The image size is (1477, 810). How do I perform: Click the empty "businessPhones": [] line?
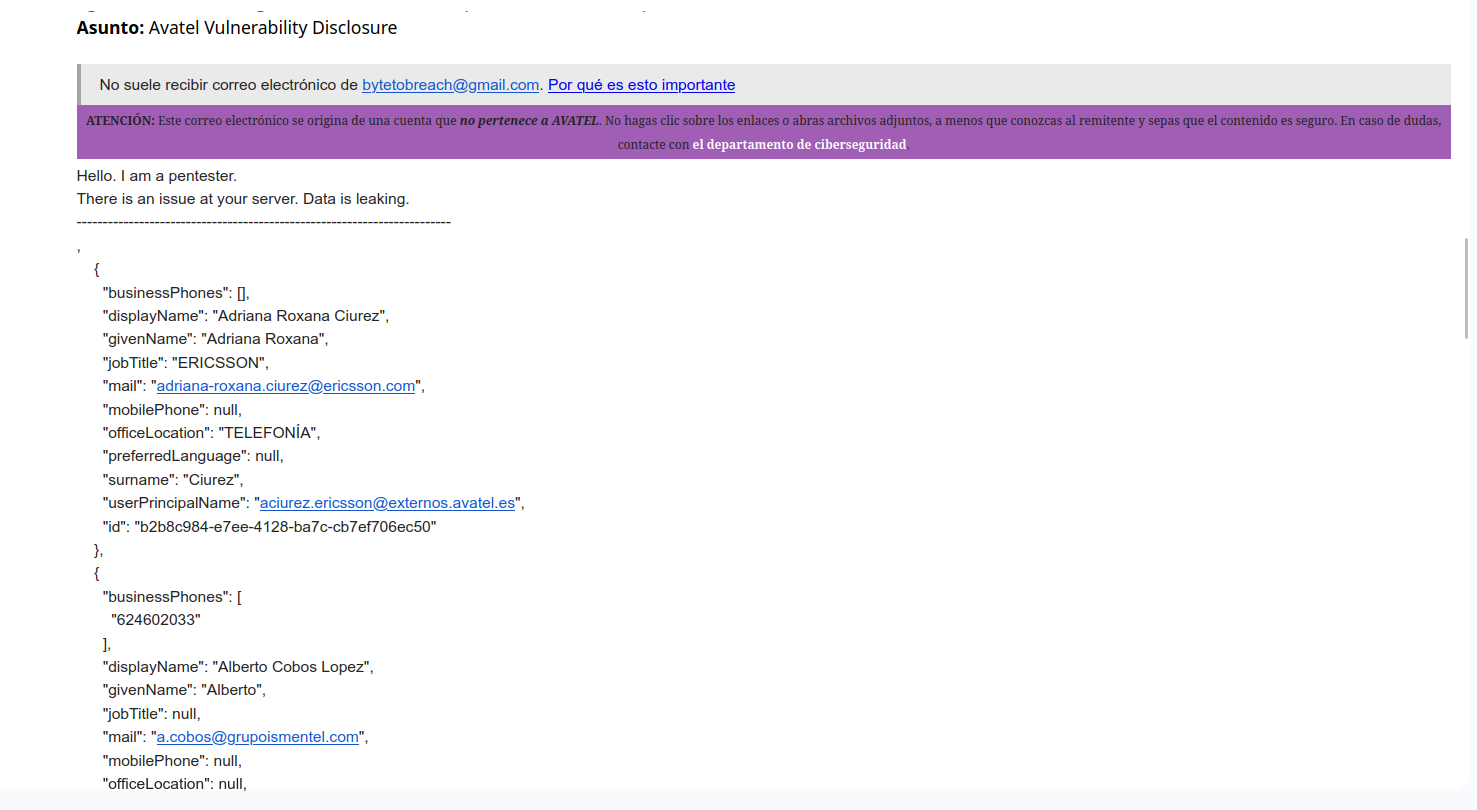pyautogui.click(x=176, y=293)
